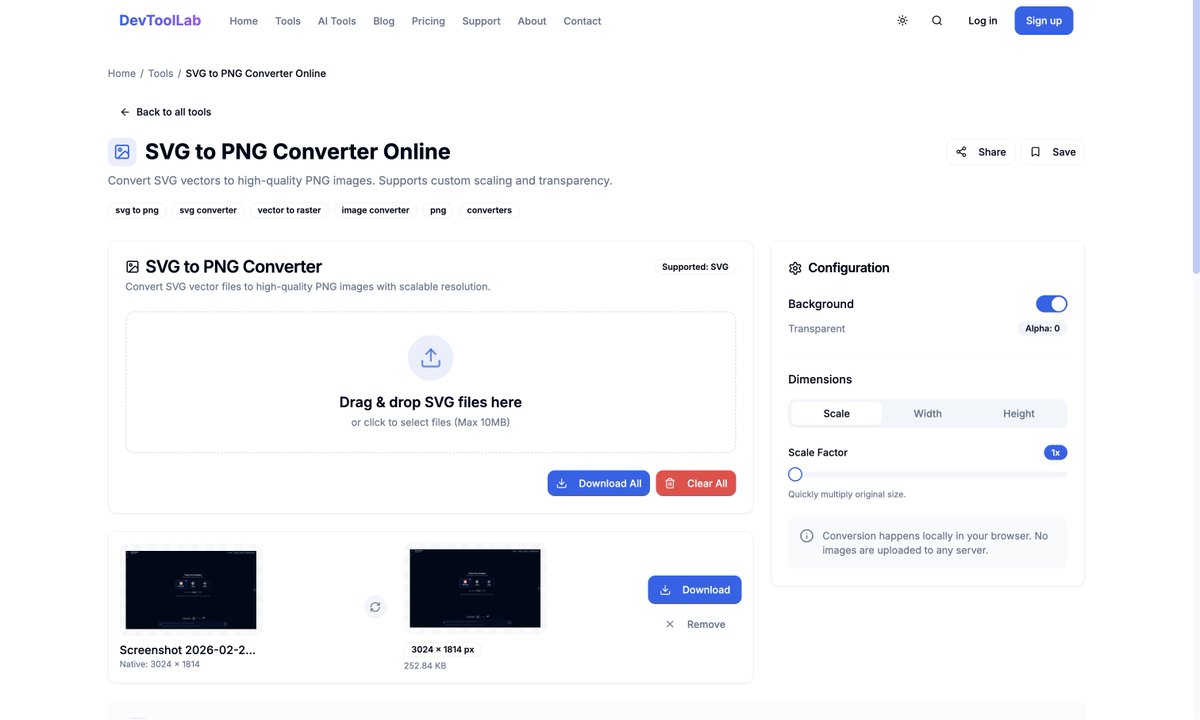Download the converted PNG file
The height and width of the screenshot is (720, 1200).
695,590
